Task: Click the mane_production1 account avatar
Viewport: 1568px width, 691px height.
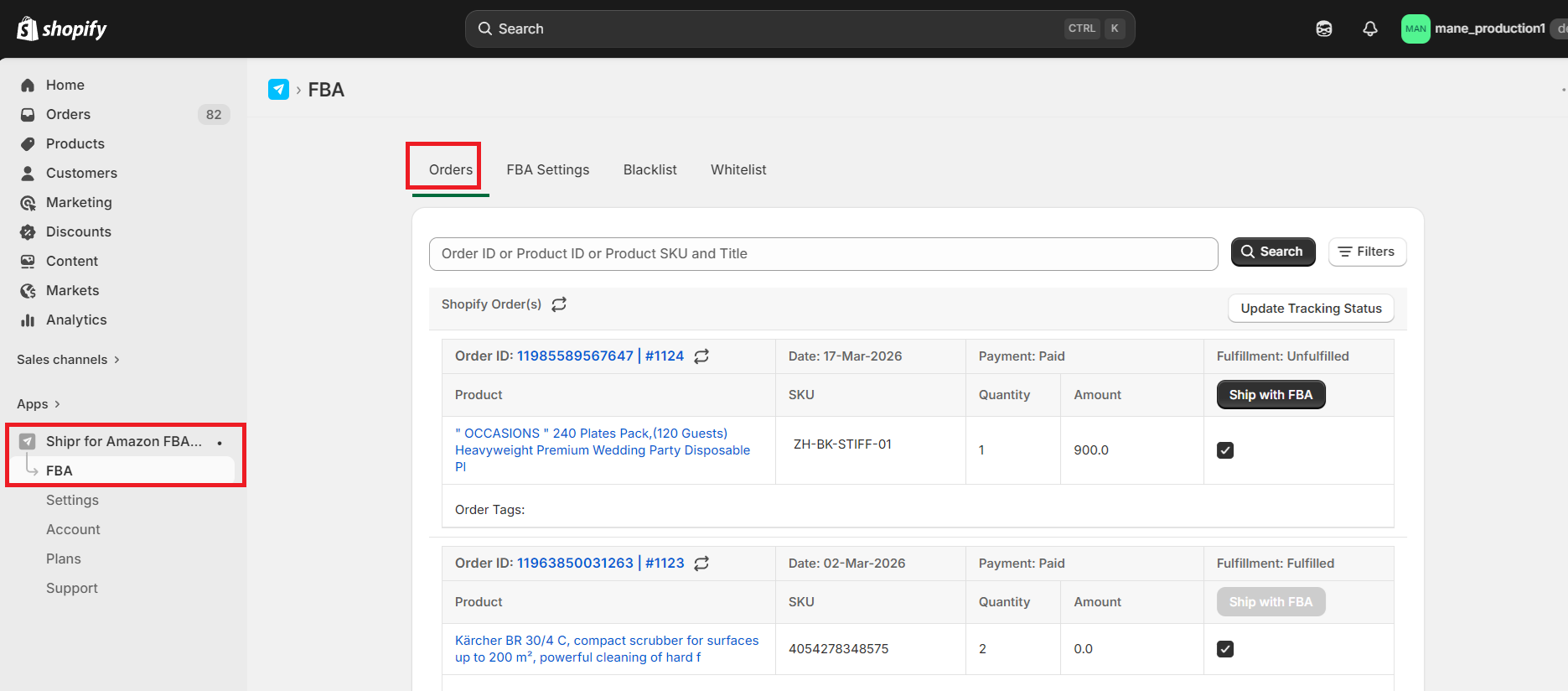Action: [x=1415, y=29]
